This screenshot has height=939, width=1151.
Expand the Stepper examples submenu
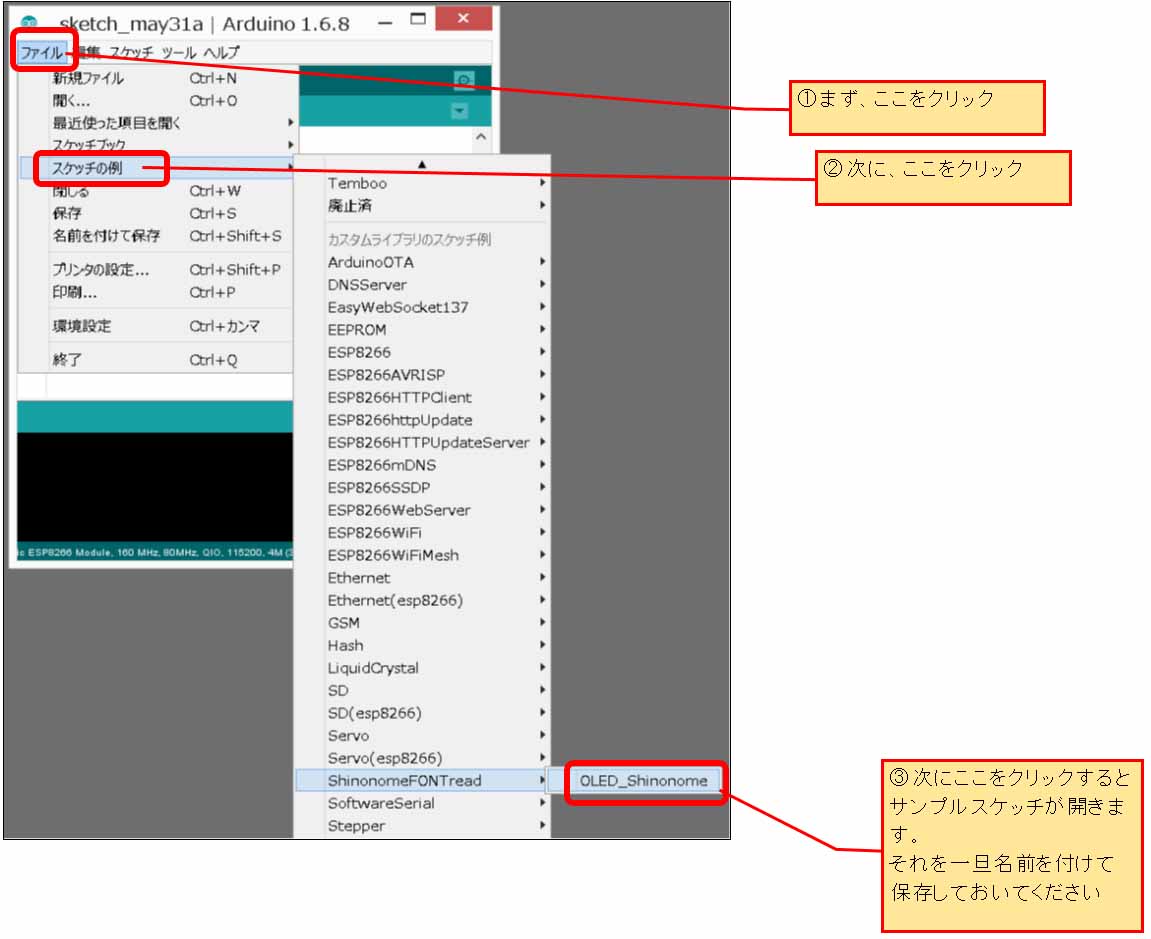click(x=422, y=826)
